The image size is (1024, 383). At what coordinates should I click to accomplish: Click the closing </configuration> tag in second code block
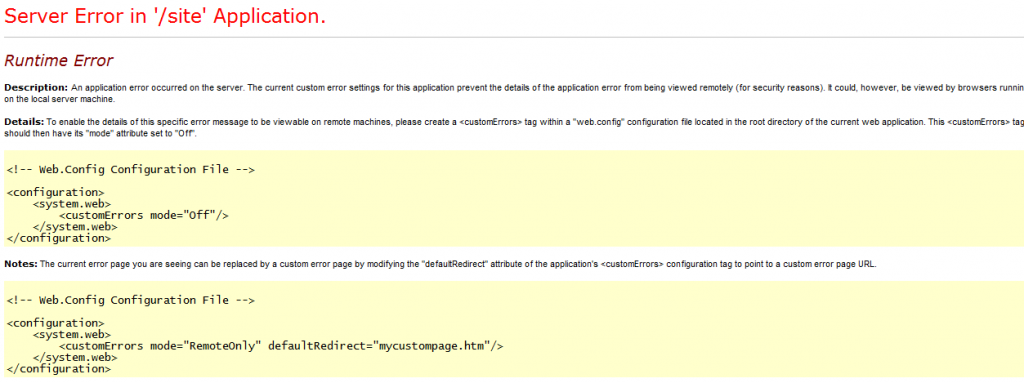59,369
